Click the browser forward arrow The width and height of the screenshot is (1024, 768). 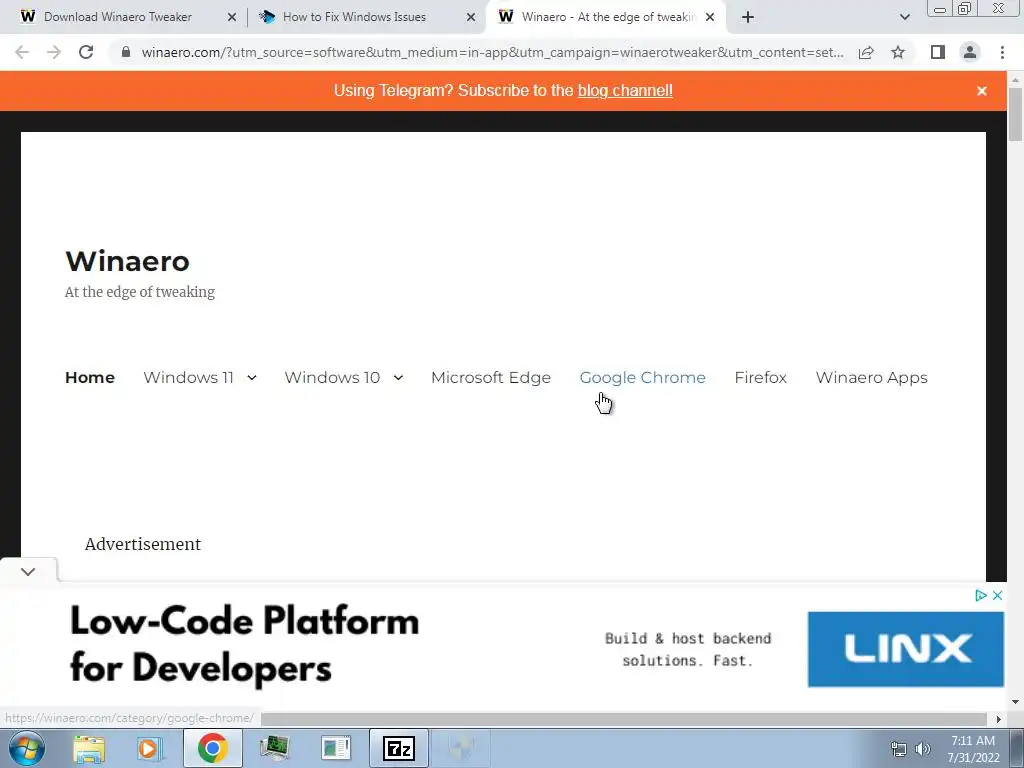pyautogui.click(x=54, y=52)
